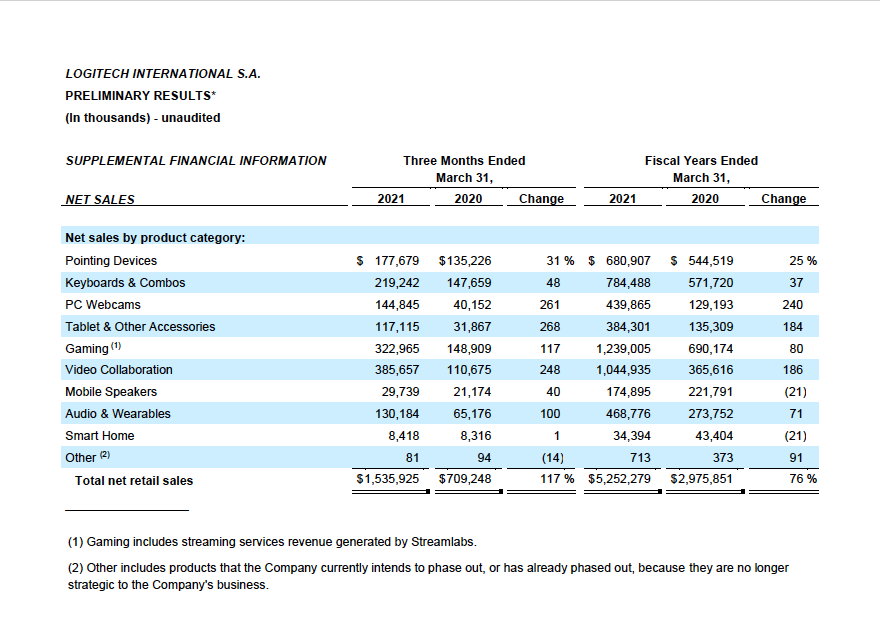Select 'Net sales by product category:' row
880x633 pixels.
click(439, 237)
